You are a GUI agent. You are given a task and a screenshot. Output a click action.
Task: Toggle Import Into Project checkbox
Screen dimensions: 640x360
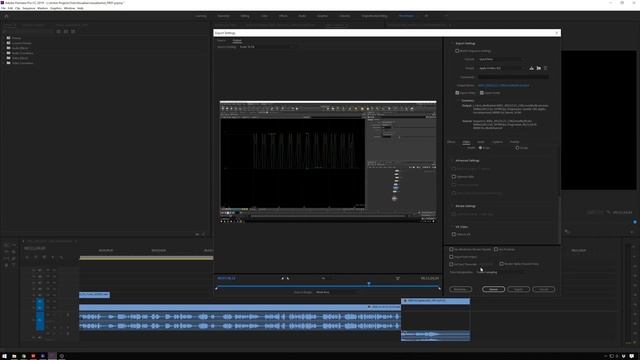451,257
